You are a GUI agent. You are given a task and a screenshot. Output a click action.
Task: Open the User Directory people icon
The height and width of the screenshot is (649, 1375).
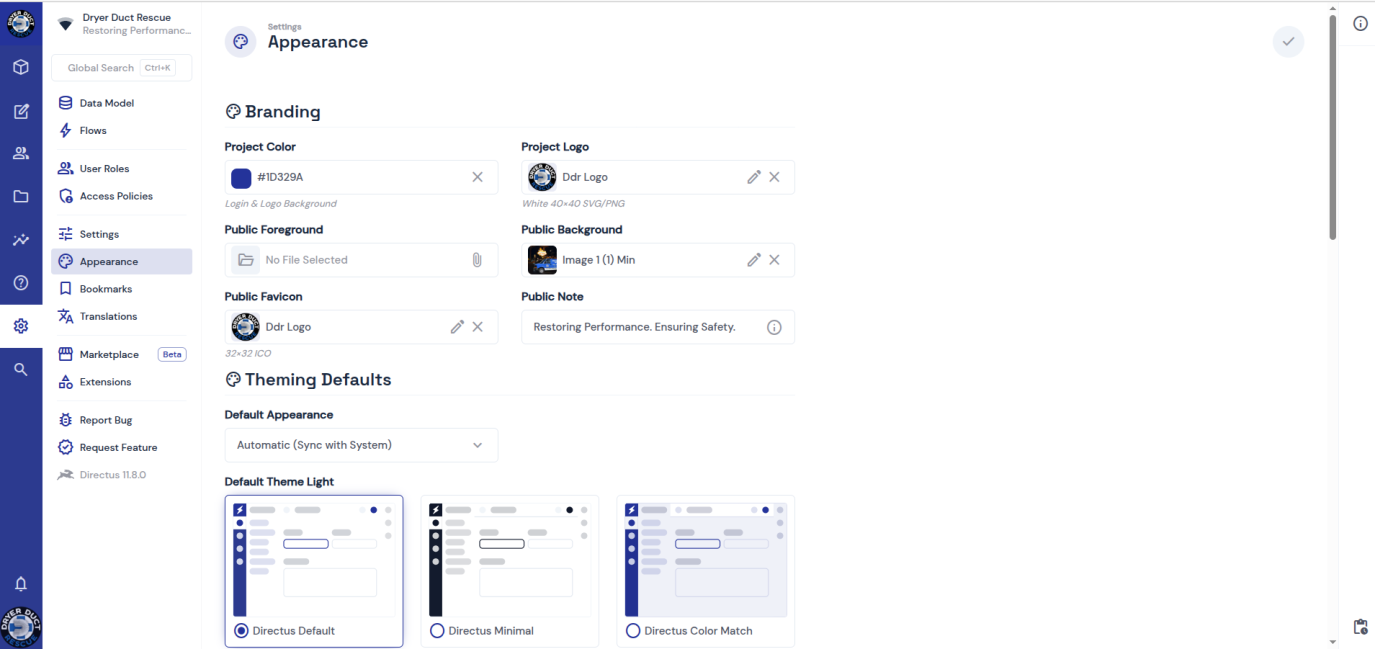pyautogui.click(x=21, y=154)
